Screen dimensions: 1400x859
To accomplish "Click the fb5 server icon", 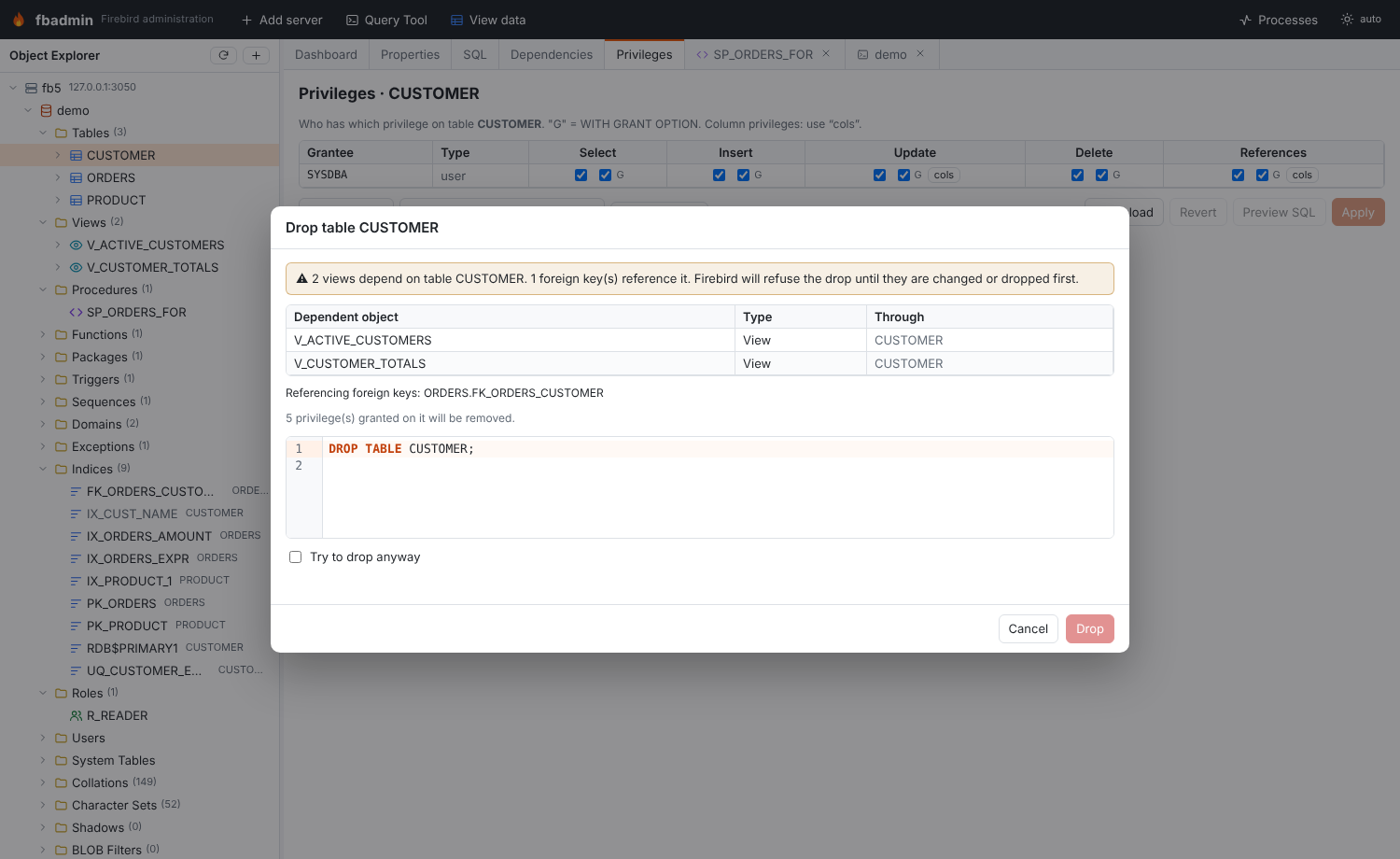I will [x=32, y=88].
